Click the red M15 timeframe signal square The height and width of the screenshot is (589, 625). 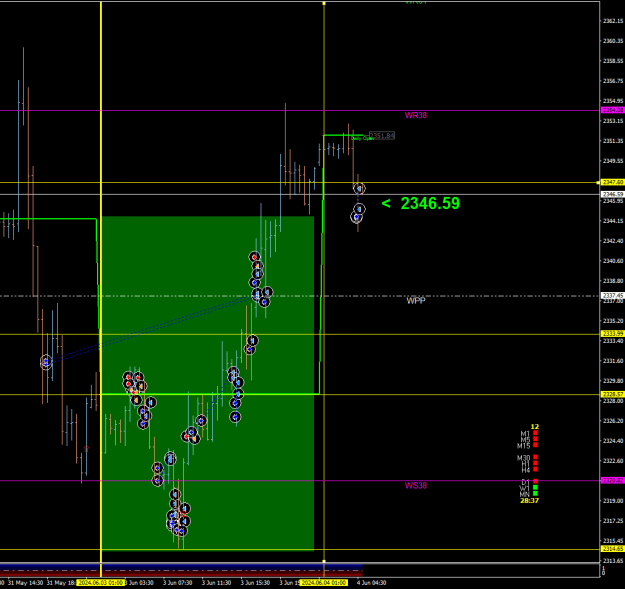coord(535,445)
